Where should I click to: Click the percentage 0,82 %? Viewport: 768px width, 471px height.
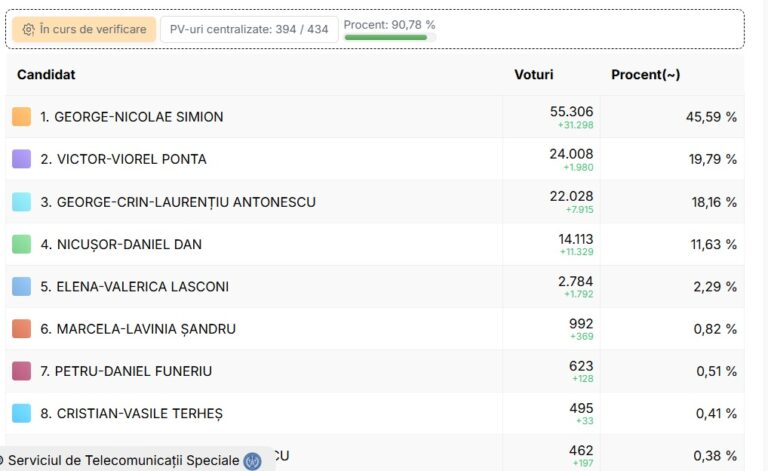point(715,329)
